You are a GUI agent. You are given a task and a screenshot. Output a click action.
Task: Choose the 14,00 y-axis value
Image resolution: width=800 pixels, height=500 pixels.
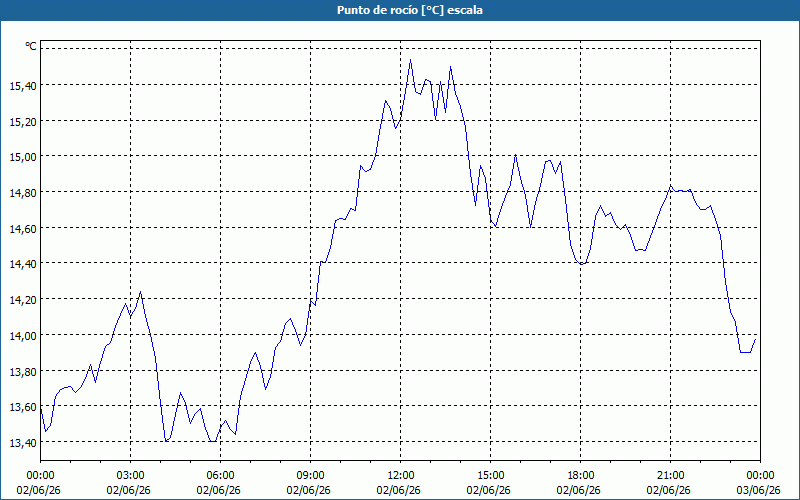(23, 336)
